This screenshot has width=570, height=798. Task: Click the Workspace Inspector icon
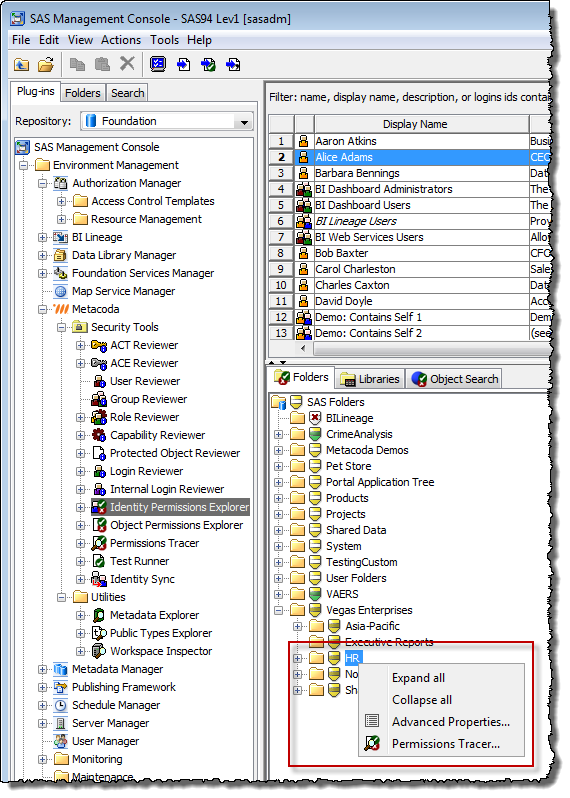pos(99,651)
